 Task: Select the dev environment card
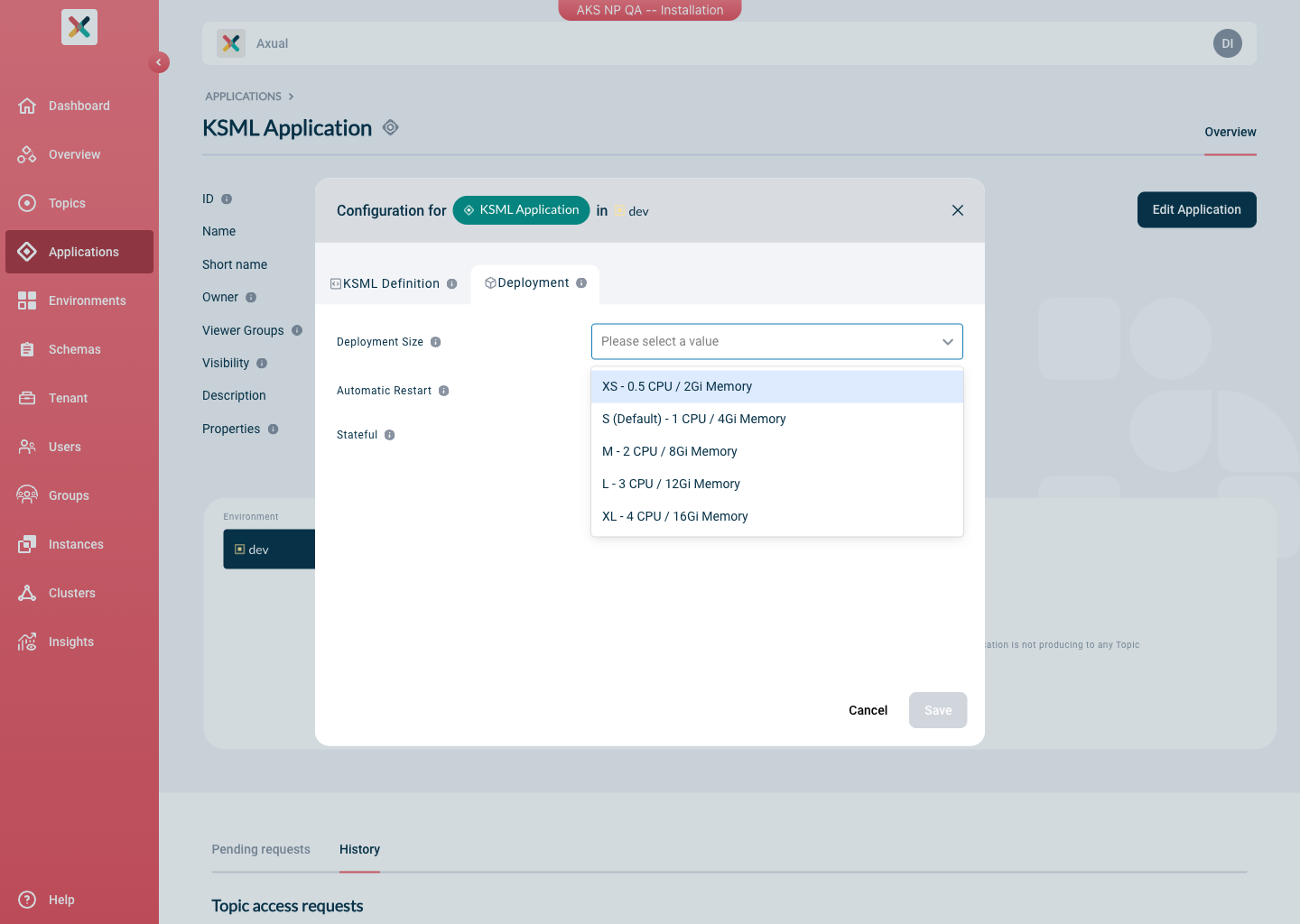pyautogui.click(x=257, y=549)
